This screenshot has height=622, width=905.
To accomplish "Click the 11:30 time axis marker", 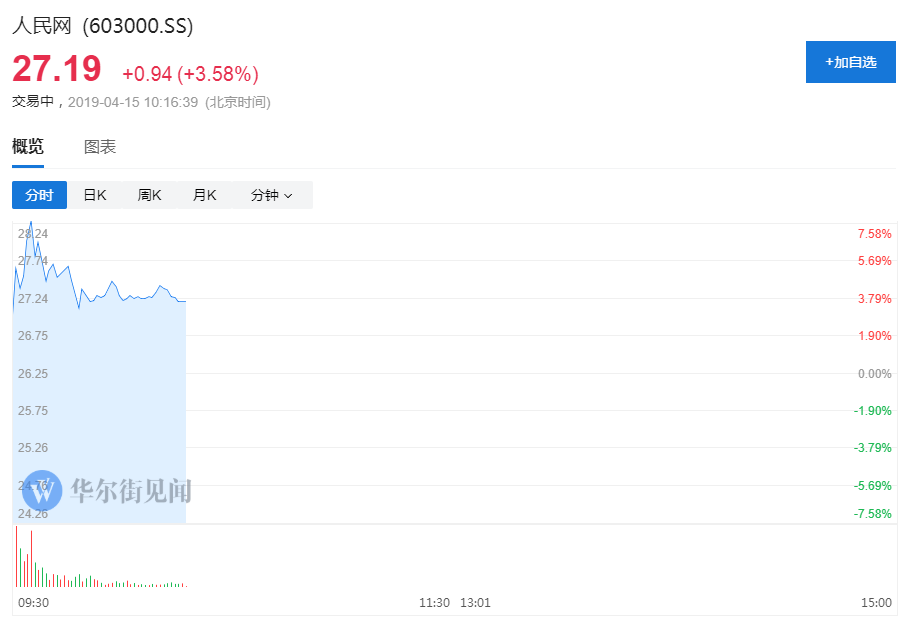I will click(x=434, y=603).
